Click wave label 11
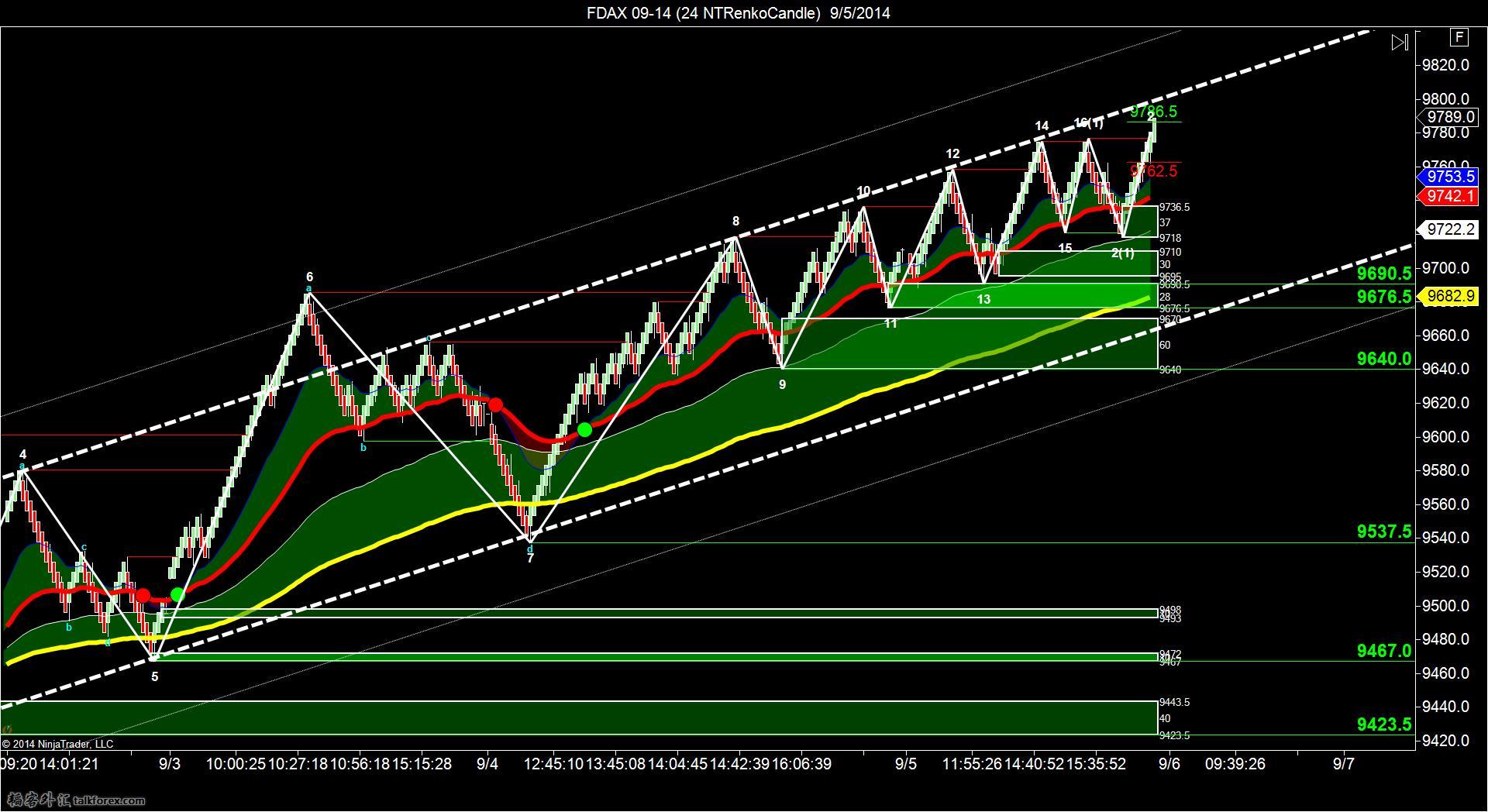Image resolution: width=1488 pixels, height=812 pixels. (890, 323)
